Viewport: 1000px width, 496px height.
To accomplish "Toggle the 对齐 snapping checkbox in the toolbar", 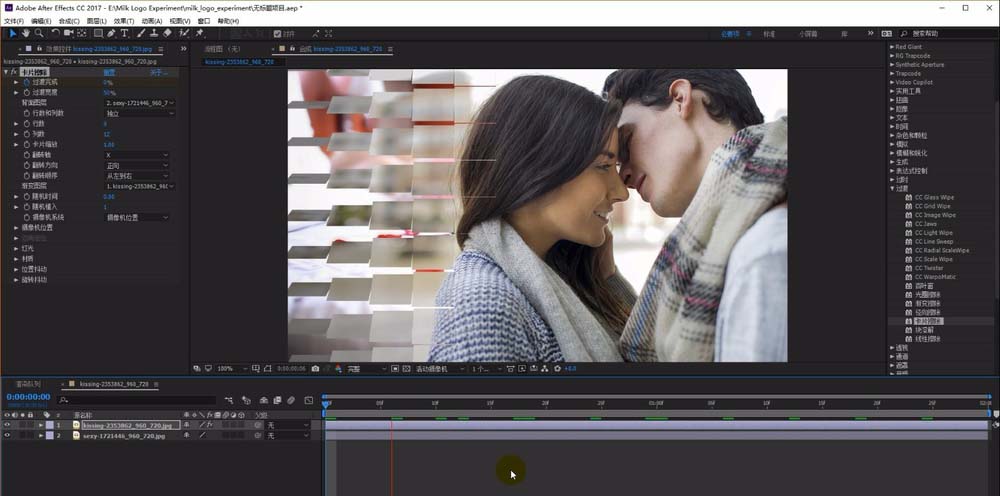I will pos(277,33).
